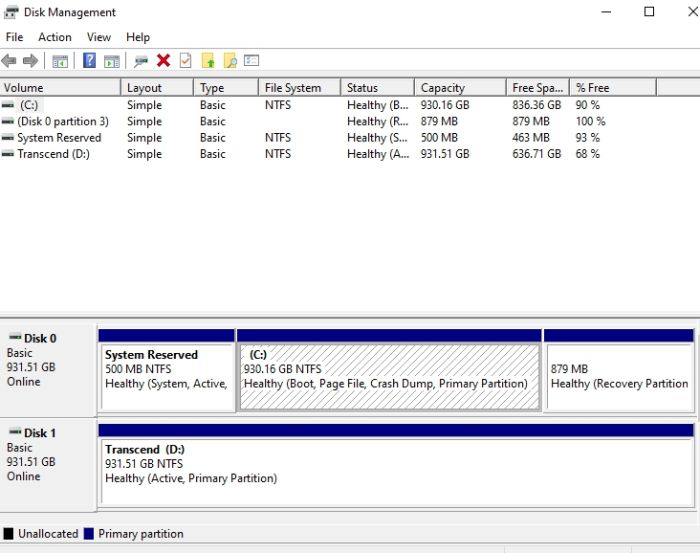Select the (C:) volume in the list
The image size is (700, 553).
29,105
